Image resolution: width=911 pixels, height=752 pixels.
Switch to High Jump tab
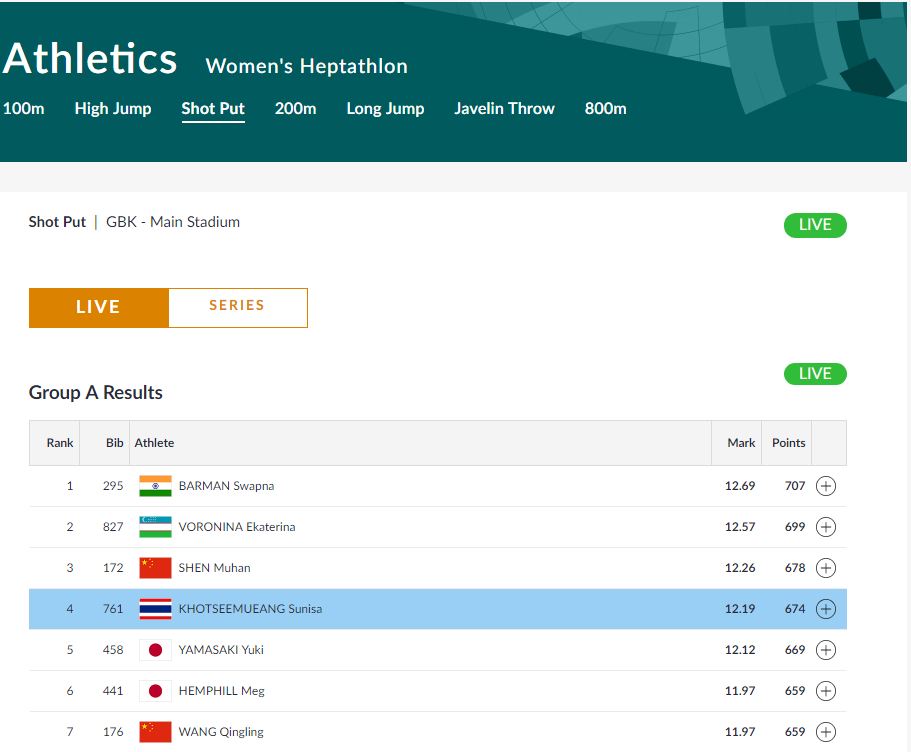click(113, 109)
